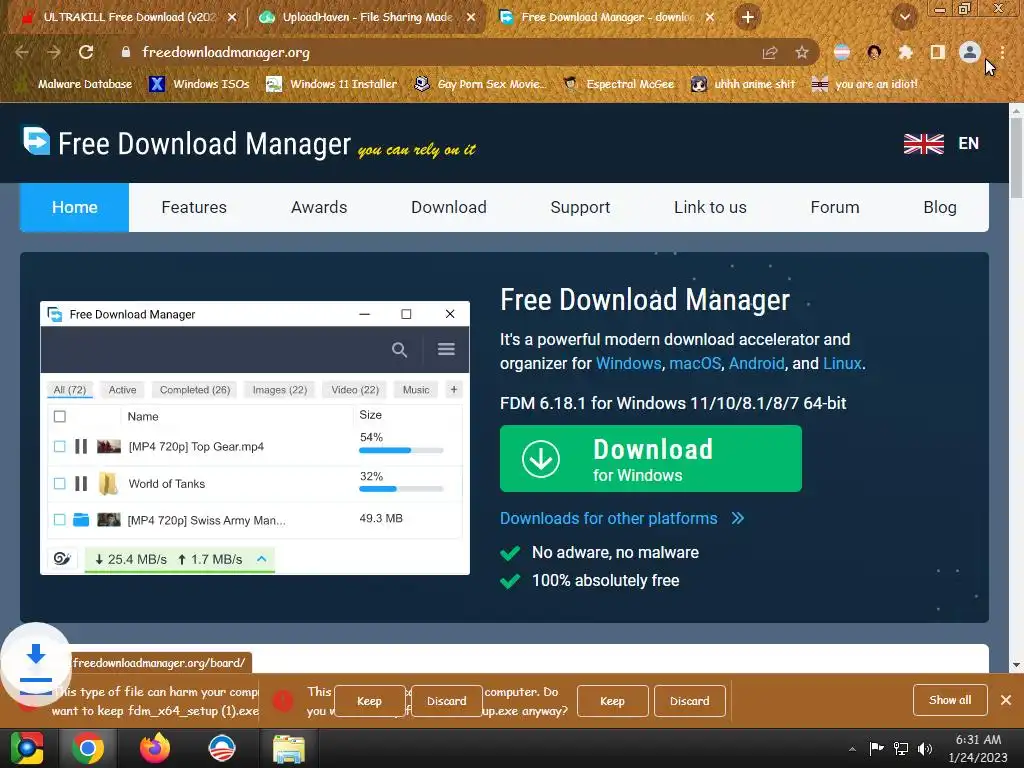Check the Top Gear.mp4 row checkbox
The height and width of the screenshot is (768, 1024).
coord(59,446)
